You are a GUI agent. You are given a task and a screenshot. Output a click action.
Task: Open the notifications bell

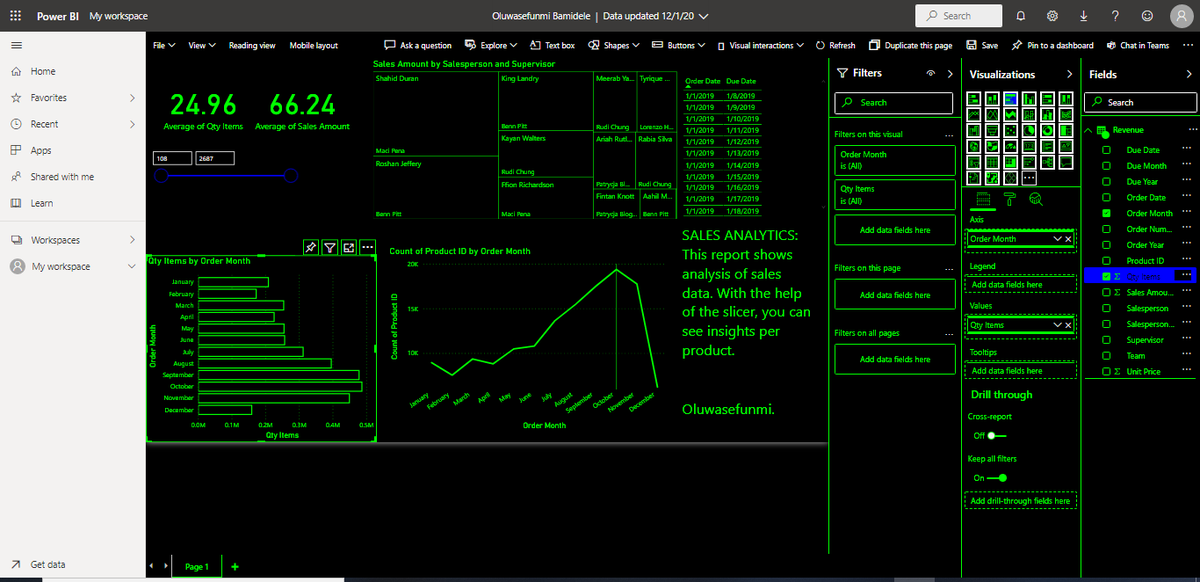tap(1021, 16)
